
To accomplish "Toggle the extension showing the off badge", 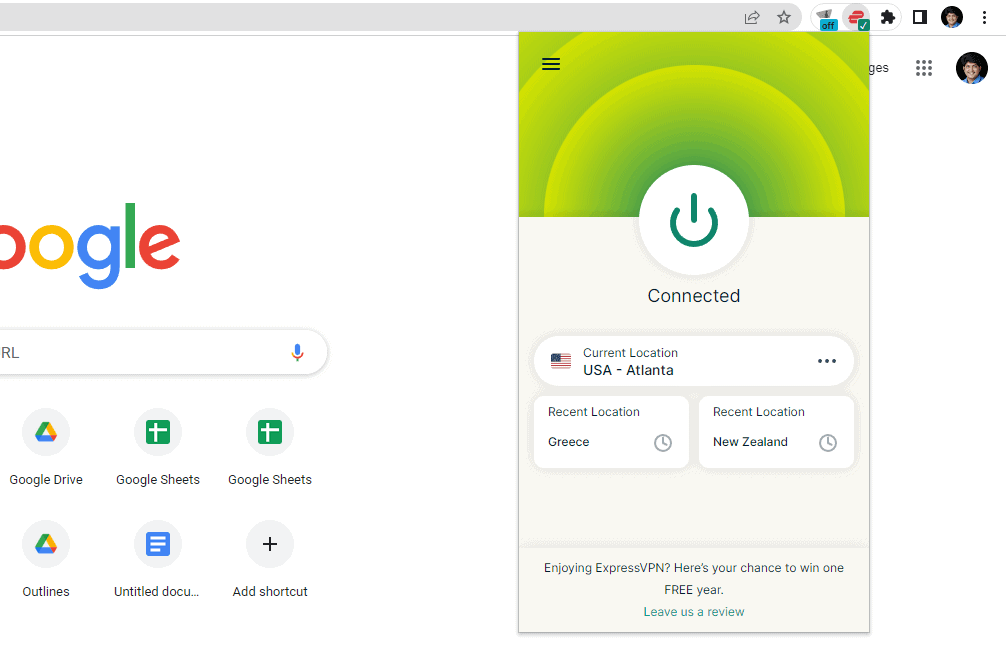I will click(826, 17).
